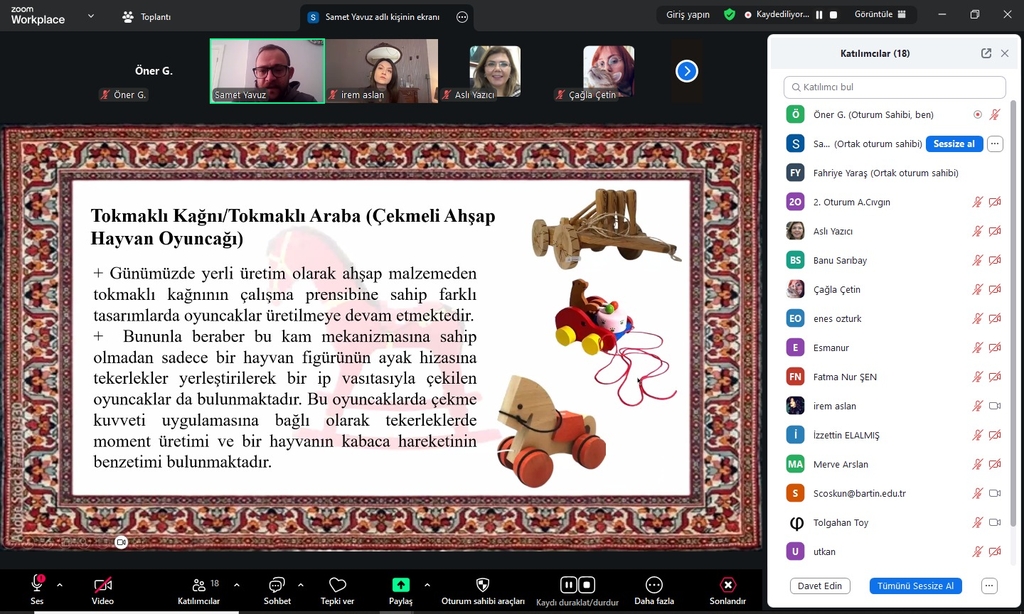Unmute microphone with the Ses button
1024x614 pixels.
pyautogui.click(x=37, y=585)
